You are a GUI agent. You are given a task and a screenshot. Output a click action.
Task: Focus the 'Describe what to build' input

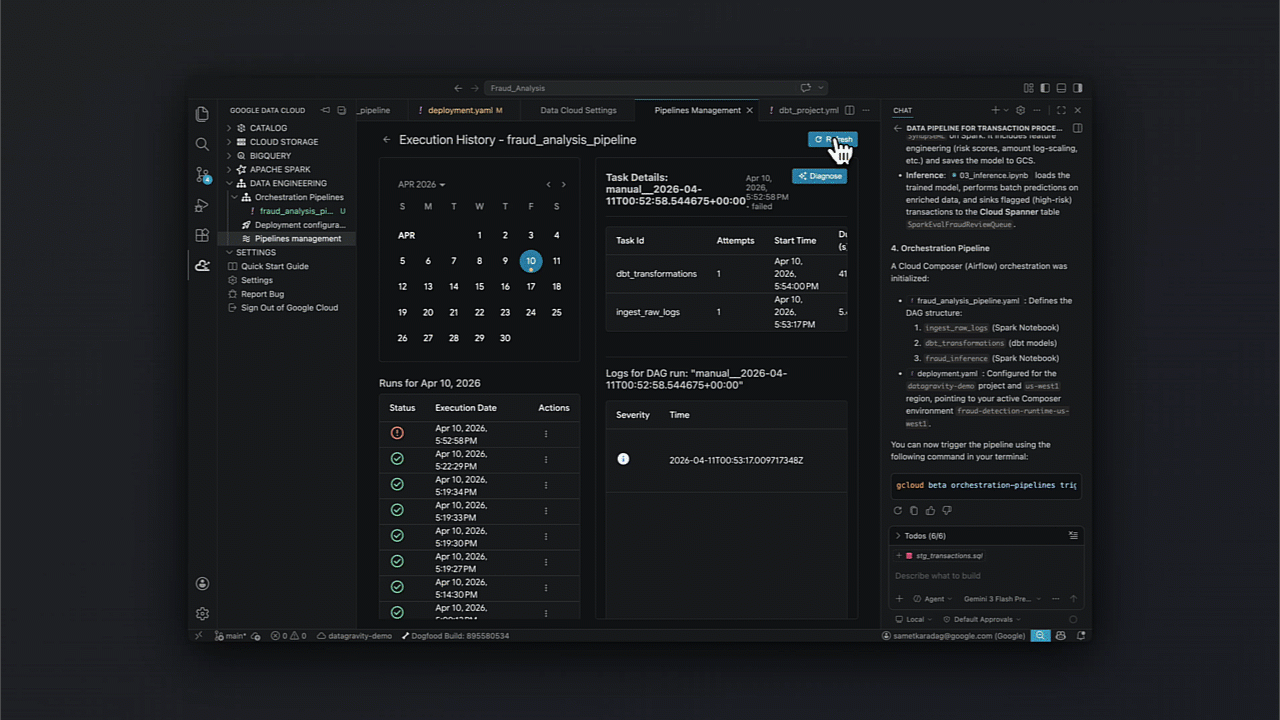(x=985, y=576)
